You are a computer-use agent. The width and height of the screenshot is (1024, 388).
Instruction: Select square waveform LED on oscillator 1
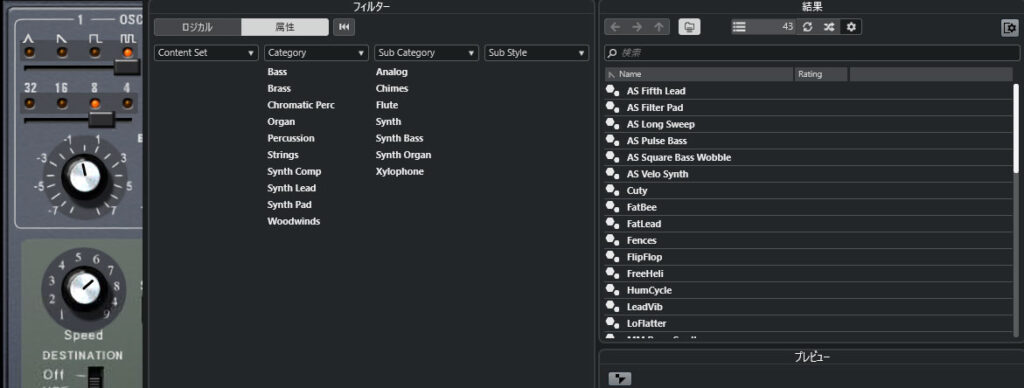click(x=95, y=52)
